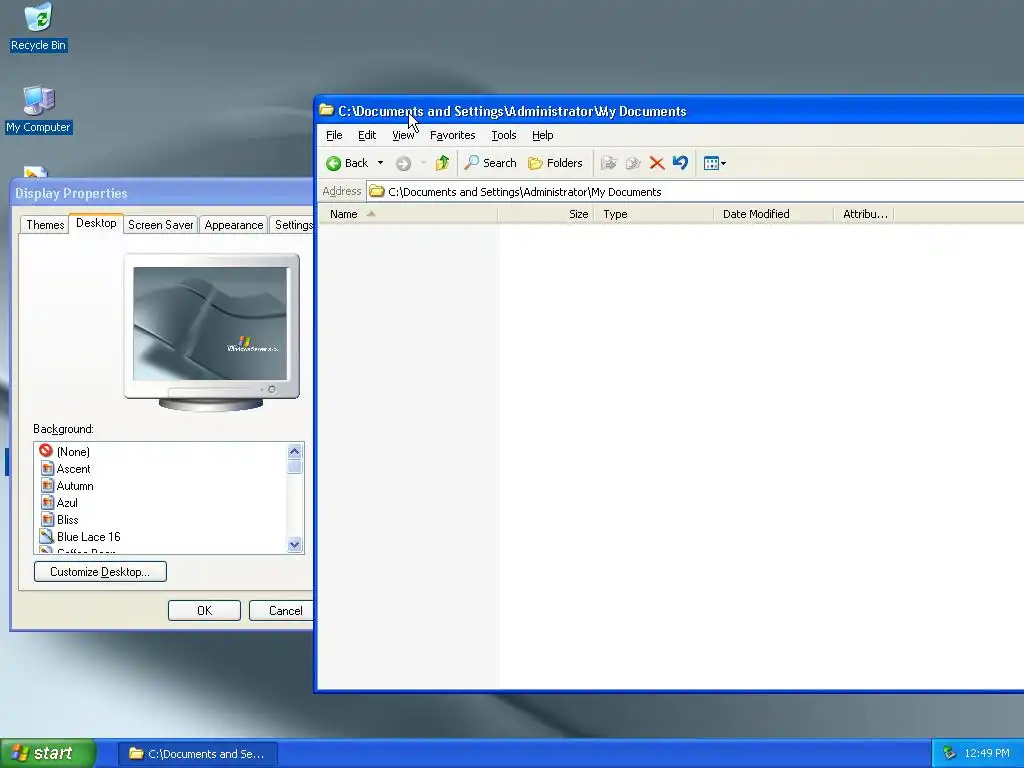Screen dimensions: 1024x768
Task: Click the Display Properties title bar
Action: tap(162, 193)
